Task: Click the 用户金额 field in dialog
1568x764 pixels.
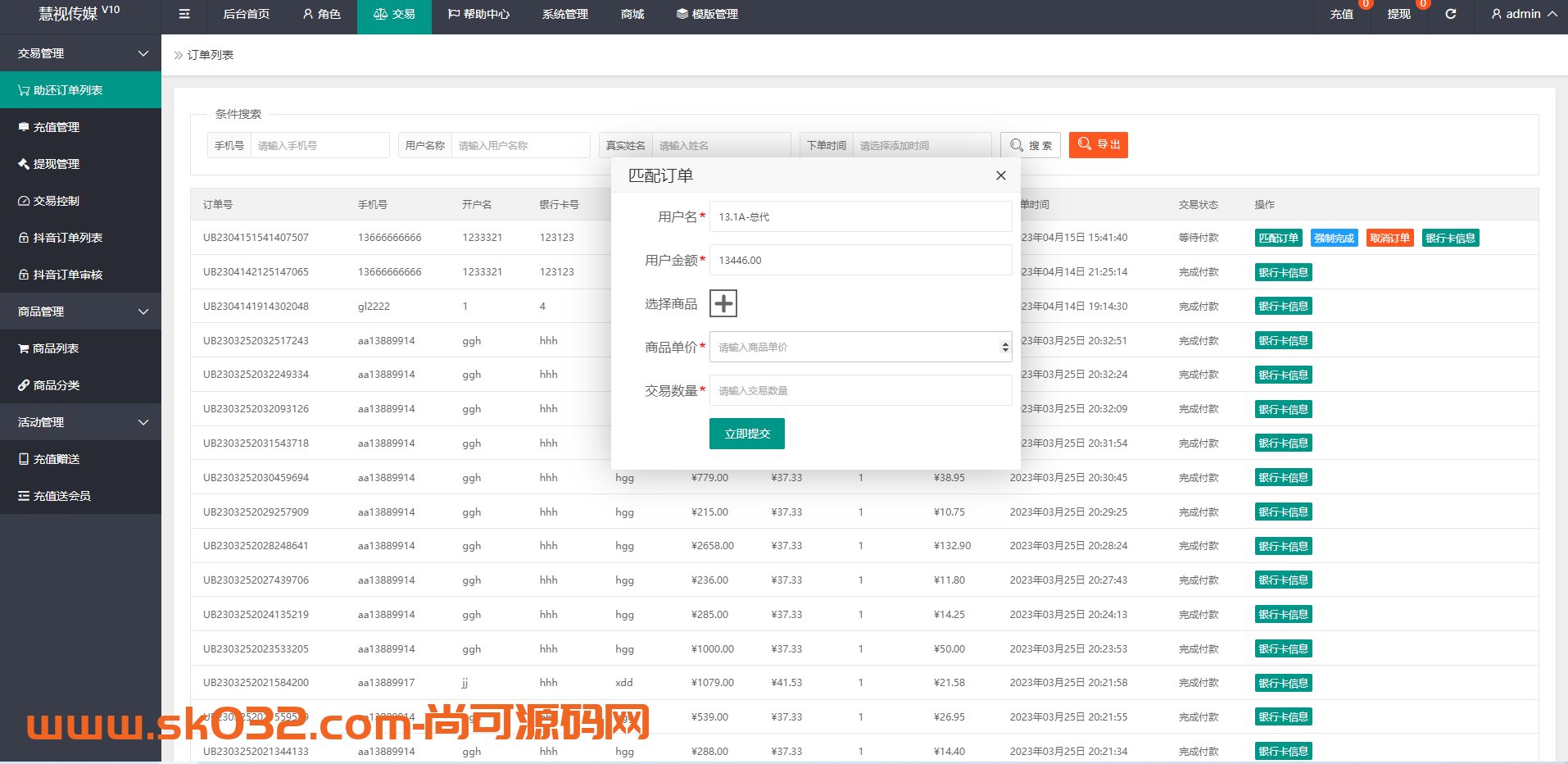Action: 860,260
